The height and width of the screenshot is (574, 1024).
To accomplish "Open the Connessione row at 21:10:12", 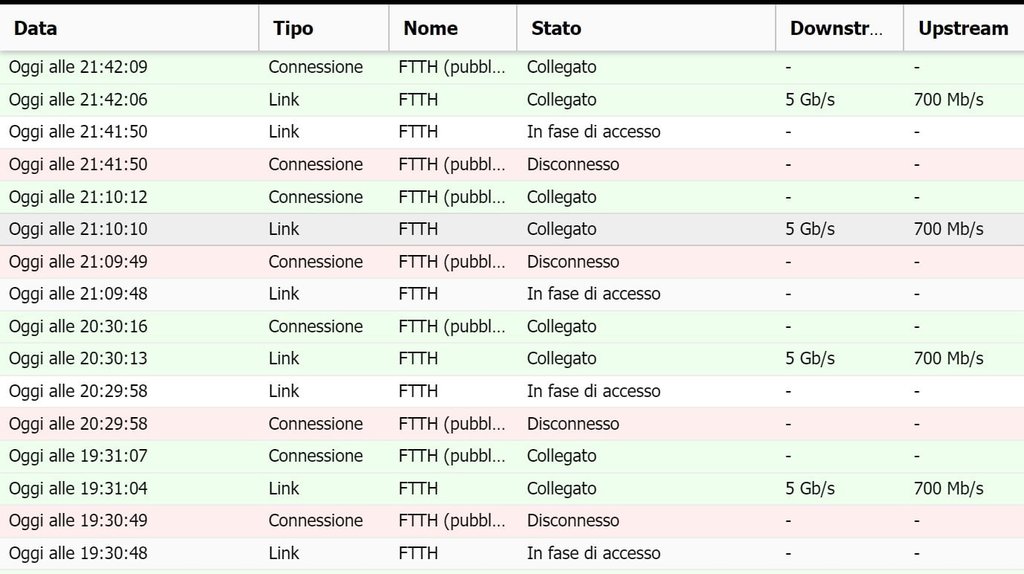I will tap(315, 197).
